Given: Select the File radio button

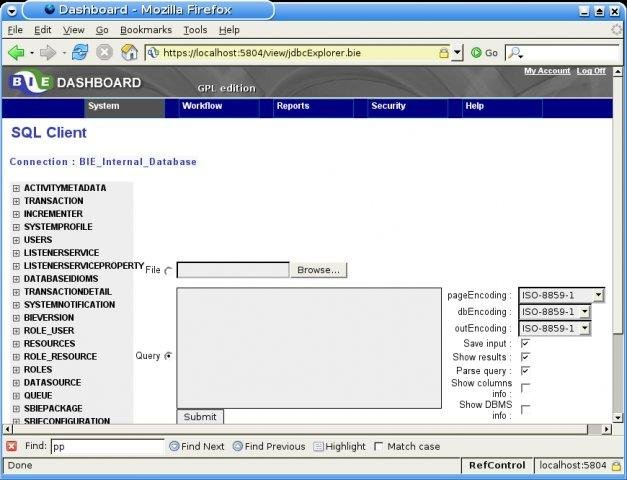Looking at the screenshot, I should pyautogui.click(x=168, y=270).
